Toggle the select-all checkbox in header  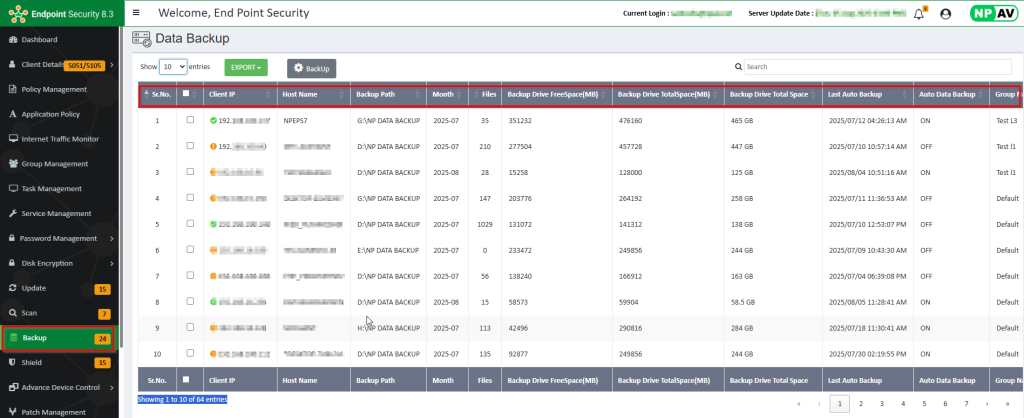186,94
